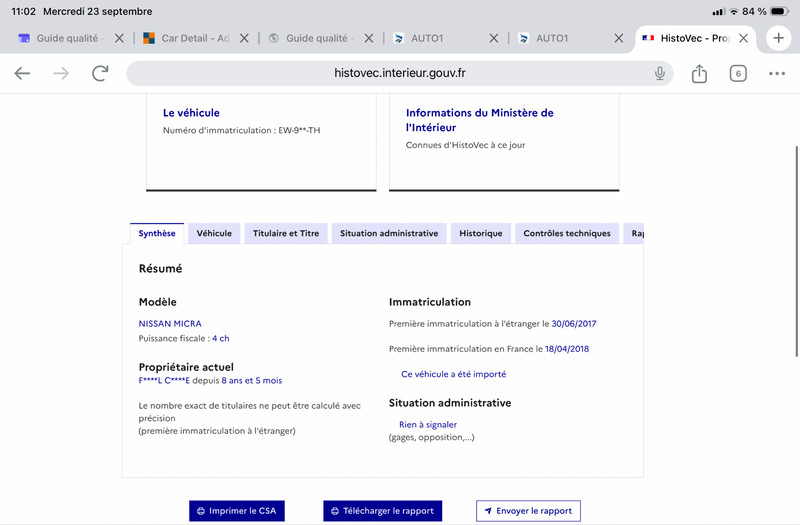Screen dimensions: 800x525
Task: Click 'Ce véhicule a été importé' text
Action: pos(454,374)
